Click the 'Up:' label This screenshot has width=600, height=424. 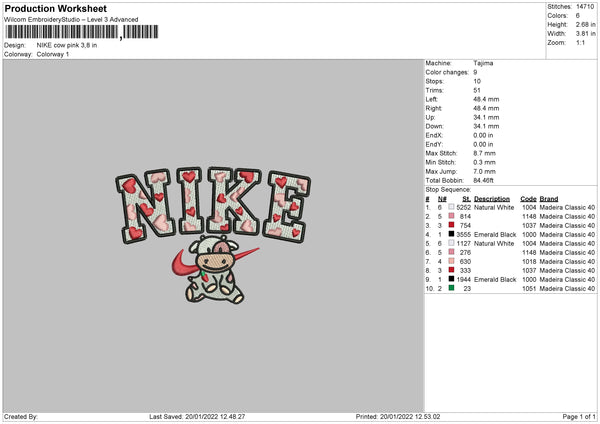(430, 117)
